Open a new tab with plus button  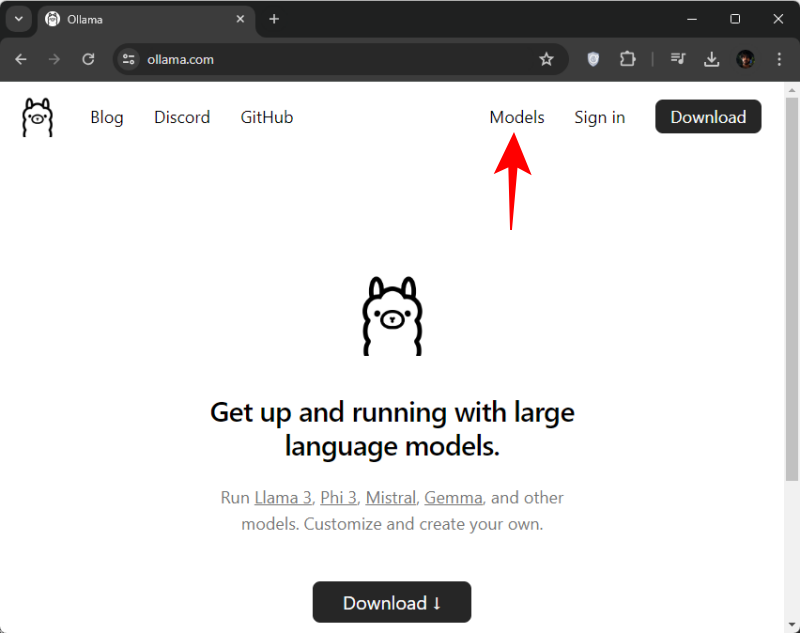274,19
